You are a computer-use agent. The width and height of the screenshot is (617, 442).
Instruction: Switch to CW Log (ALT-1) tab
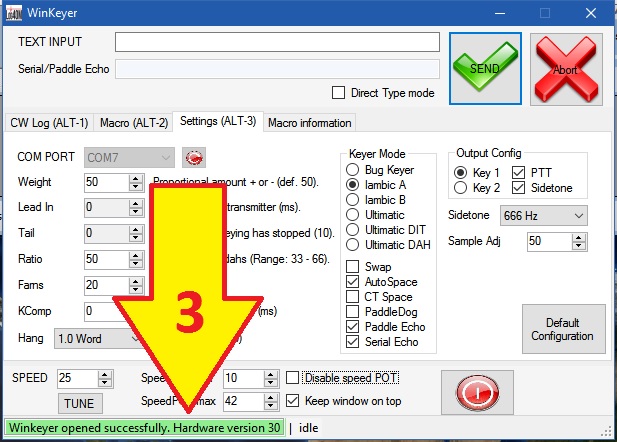49,123
